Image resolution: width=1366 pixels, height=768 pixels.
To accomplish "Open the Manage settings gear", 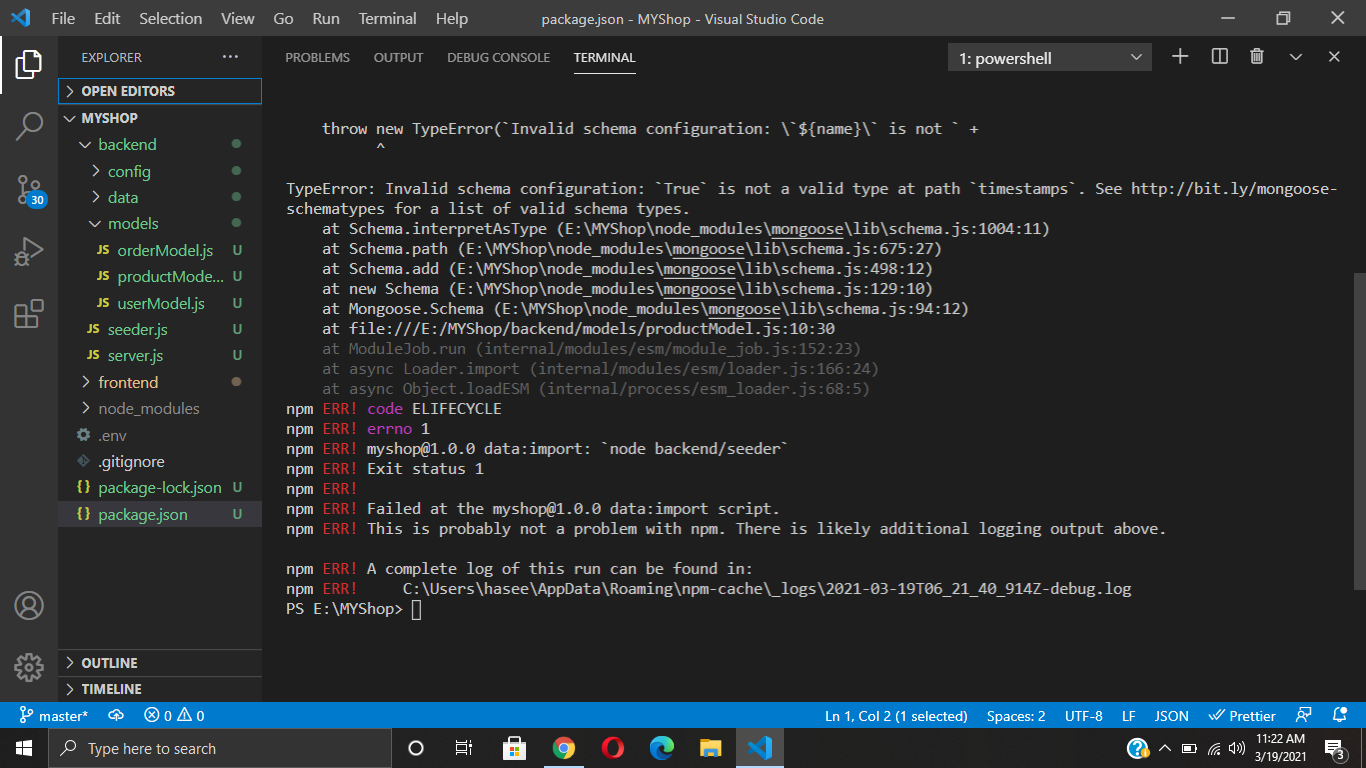I will coord(27,667).
